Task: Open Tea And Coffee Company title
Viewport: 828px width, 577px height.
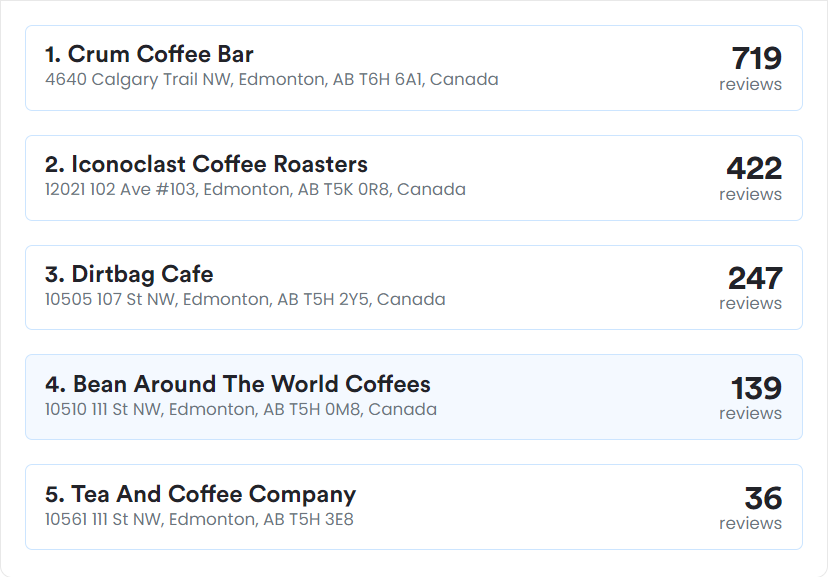Action: [200, 494]
